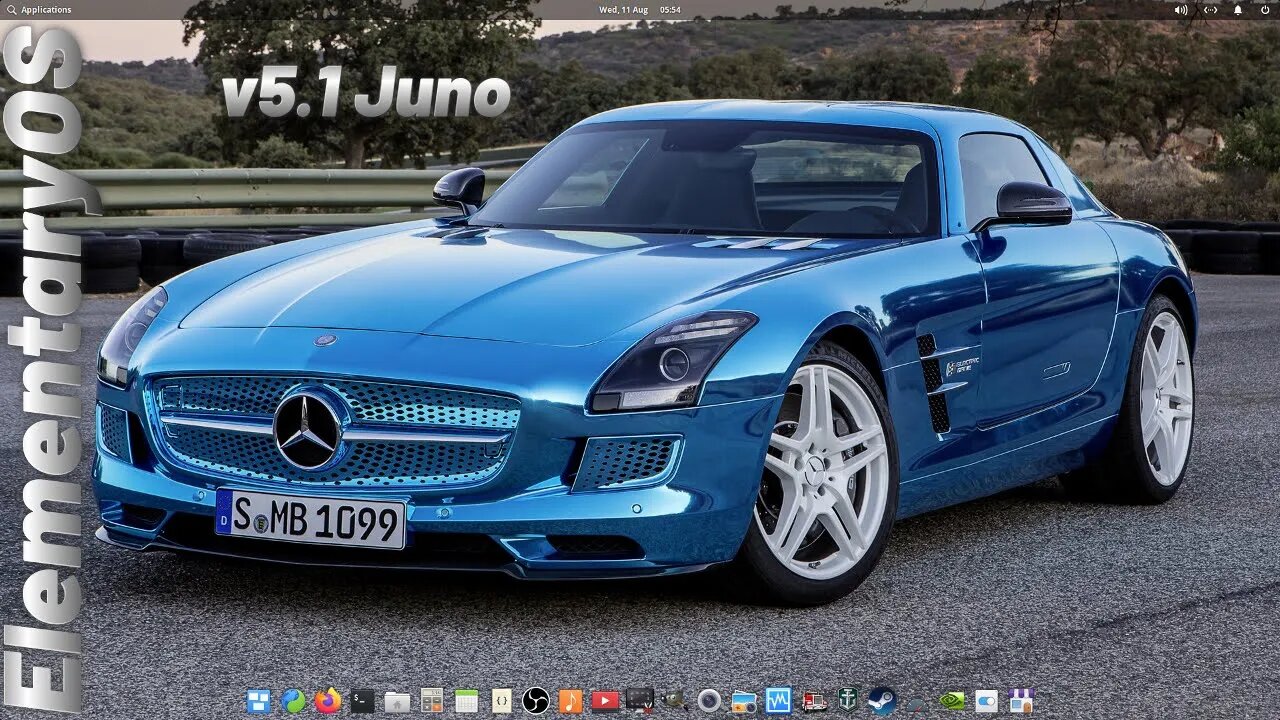The width and height of the screenshot is (1280, 720).
Task: Launch OBS Studio from the dock
Action: (x=536, y=701)
